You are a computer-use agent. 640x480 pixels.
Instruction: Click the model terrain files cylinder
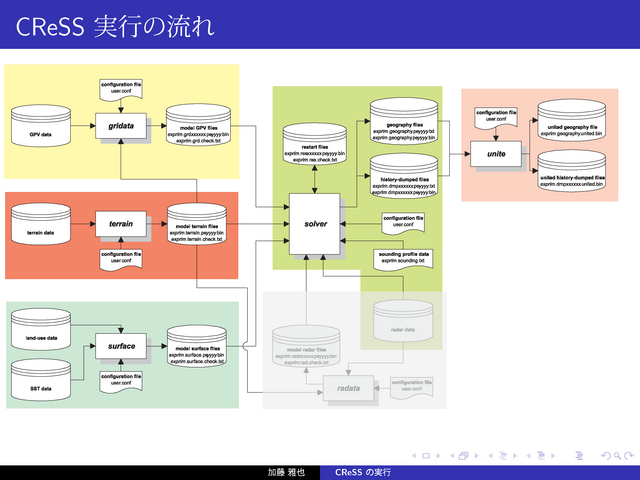tap(197, 224)
